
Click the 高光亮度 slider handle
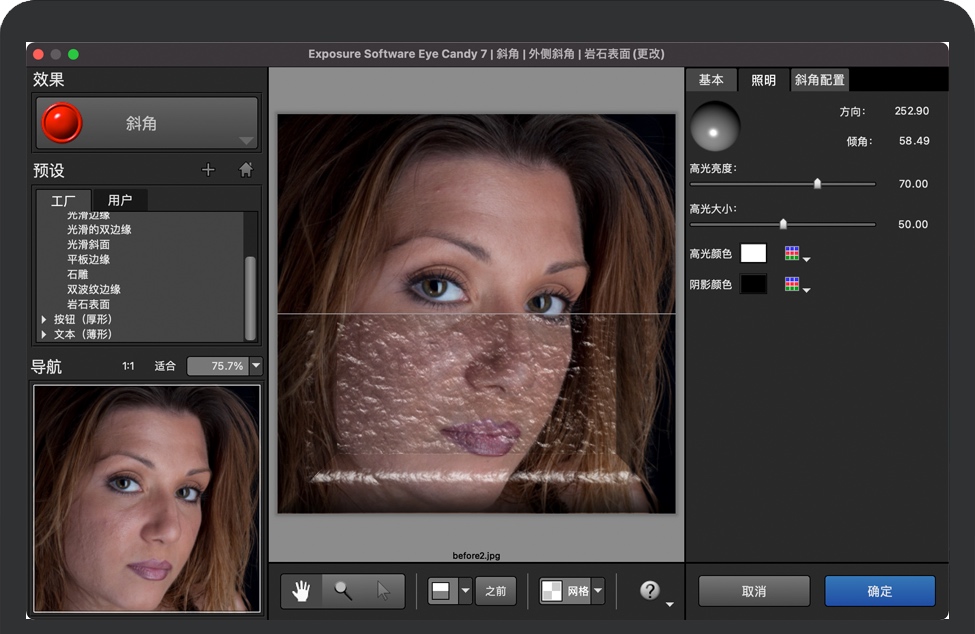[x=817, y=184]
